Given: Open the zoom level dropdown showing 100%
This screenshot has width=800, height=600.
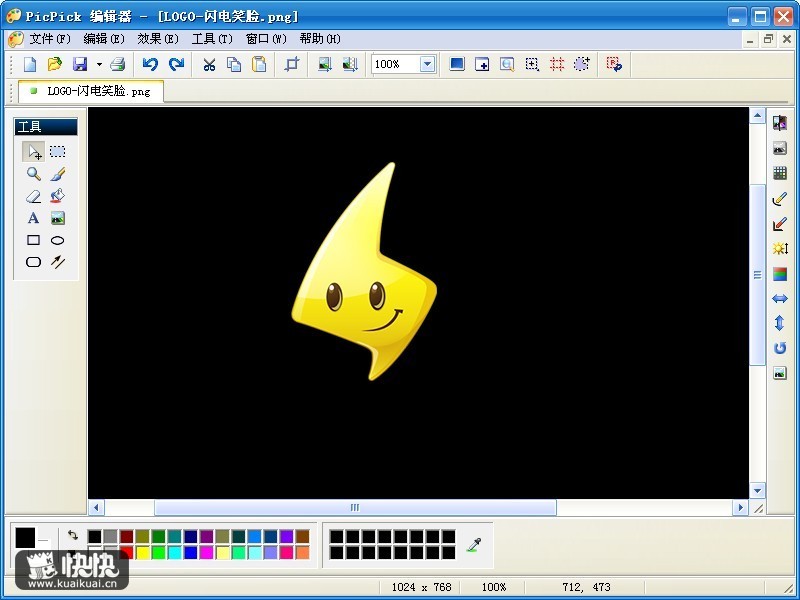Looking at the screenshot, I should (x=428, y=64).
